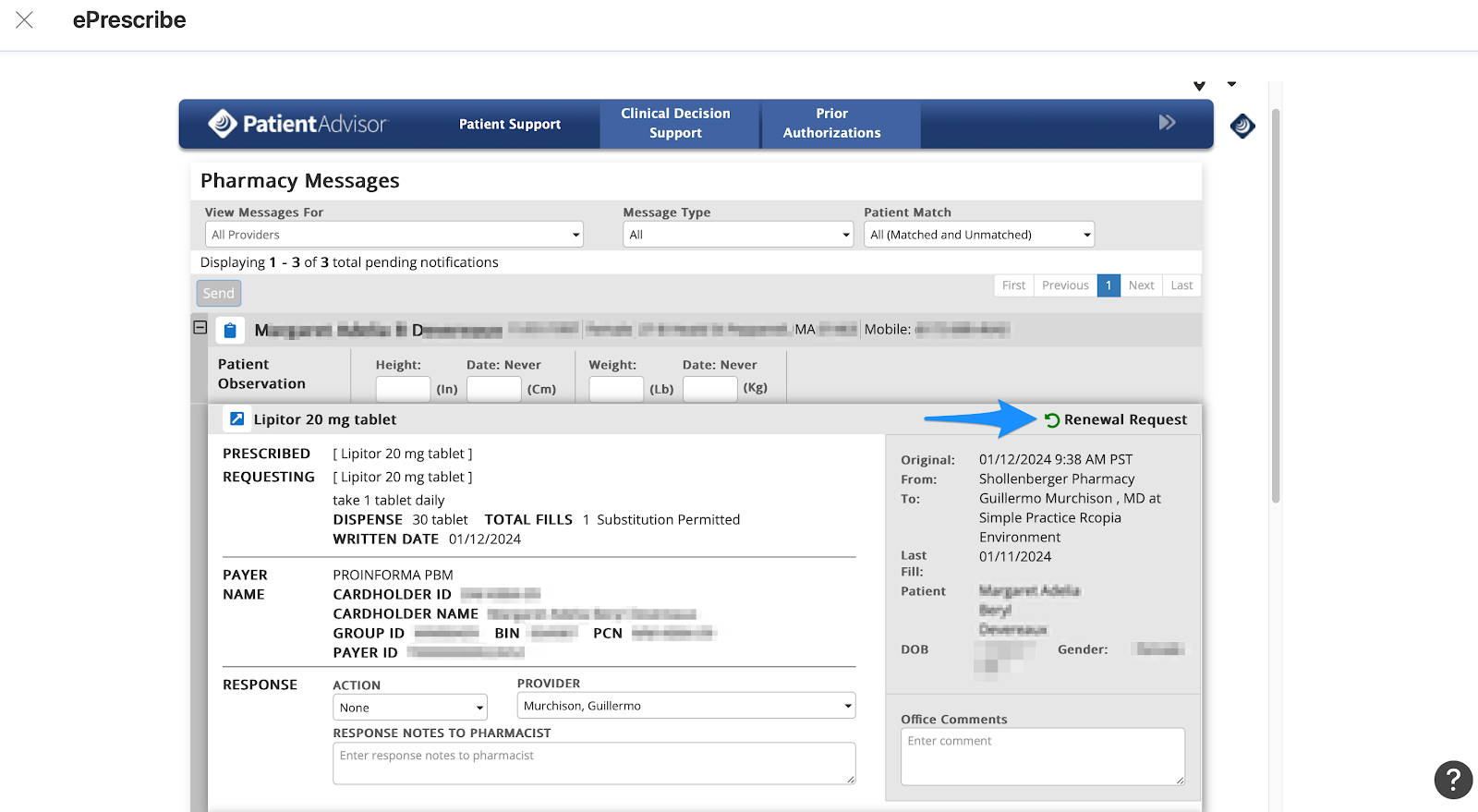
Task: Click the Last Fill date 01/11/2024
Action: pyautogui.click(x=1015, y=556)
